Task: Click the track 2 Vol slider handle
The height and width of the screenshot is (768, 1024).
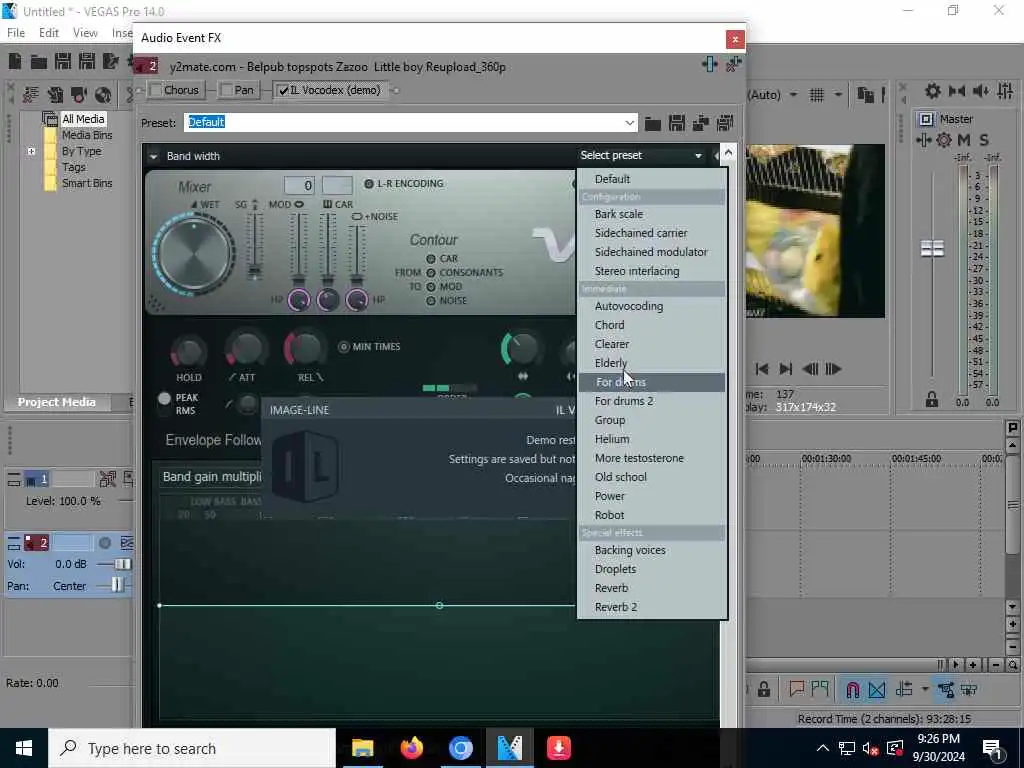Action: [x=122, y=564]
